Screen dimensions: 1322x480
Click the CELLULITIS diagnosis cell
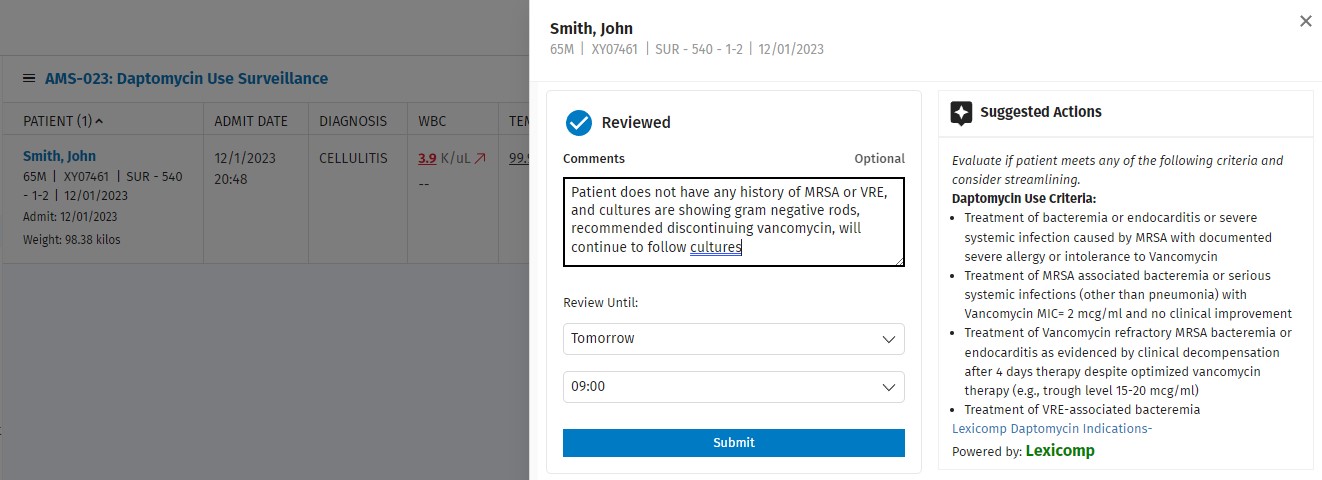point(353,158)
